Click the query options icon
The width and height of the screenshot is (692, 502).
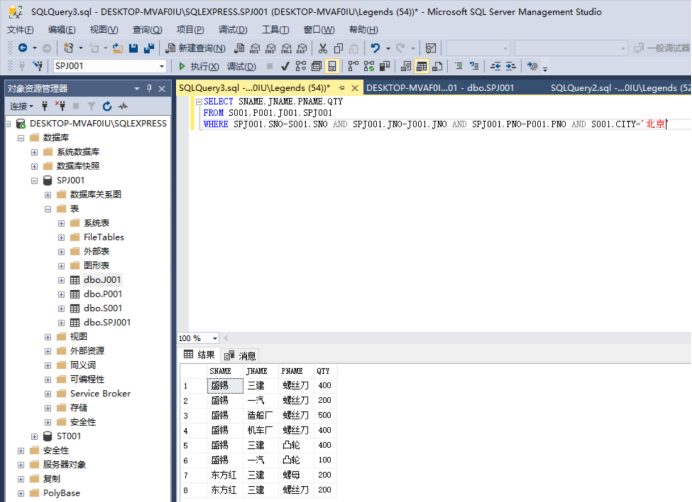[x=316, y=66]
